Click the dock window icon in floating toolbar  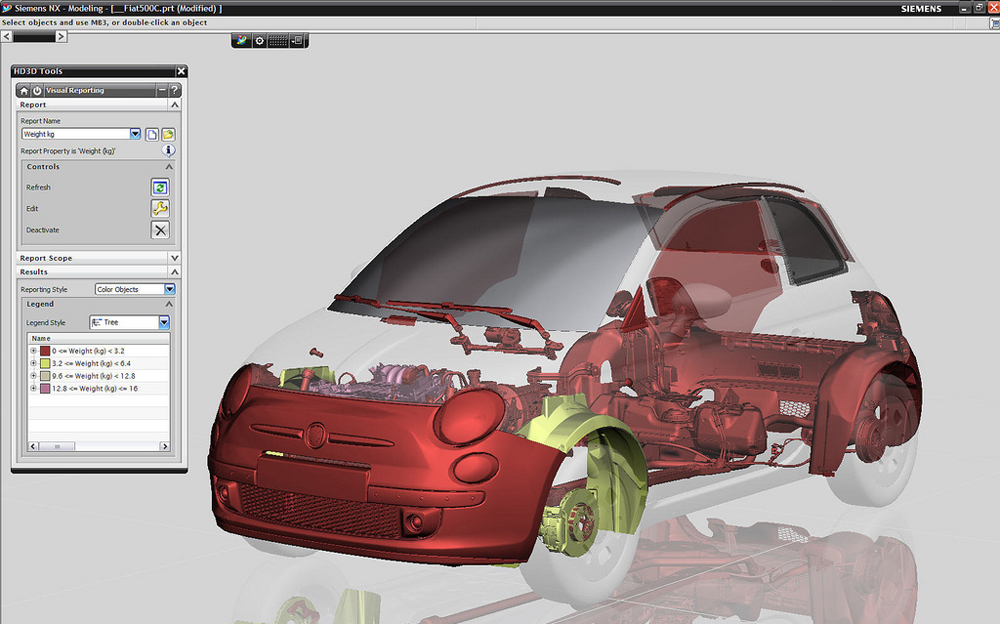click(x=297, y=41)
